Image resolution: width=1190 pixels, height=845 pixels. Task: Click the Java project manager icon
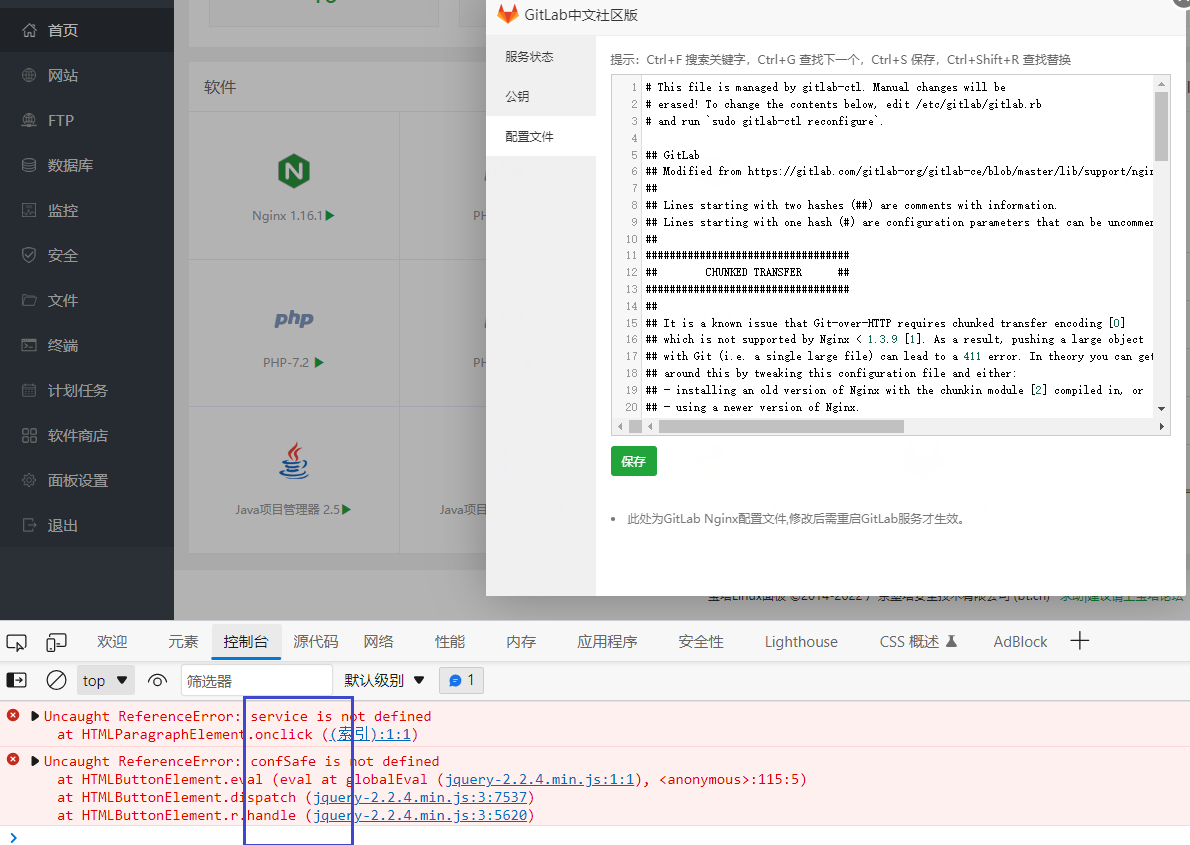[x=294, y=461]
